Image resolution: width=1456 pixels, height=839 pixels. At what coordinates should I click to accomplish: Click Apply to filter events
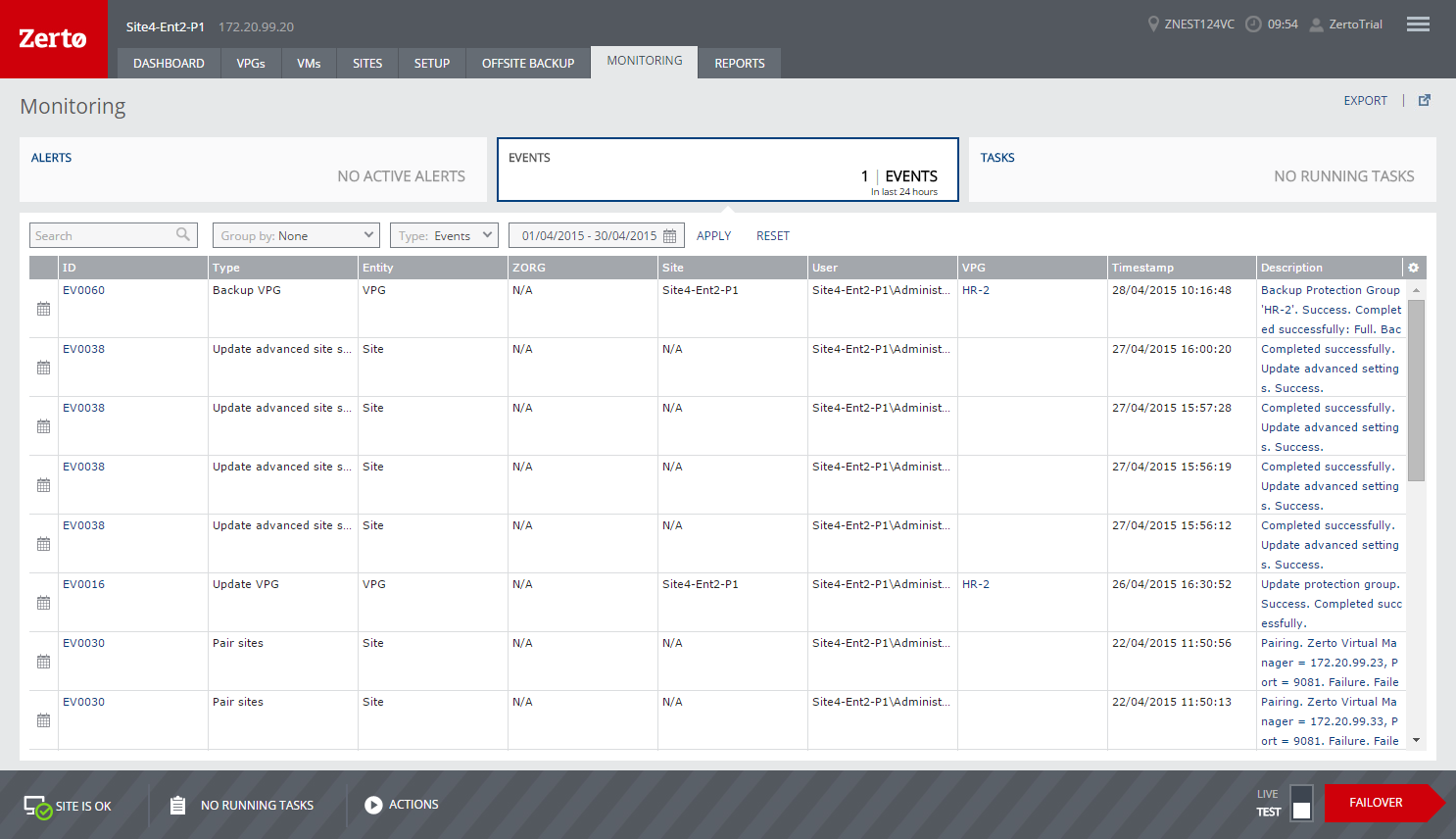[713, 236]
